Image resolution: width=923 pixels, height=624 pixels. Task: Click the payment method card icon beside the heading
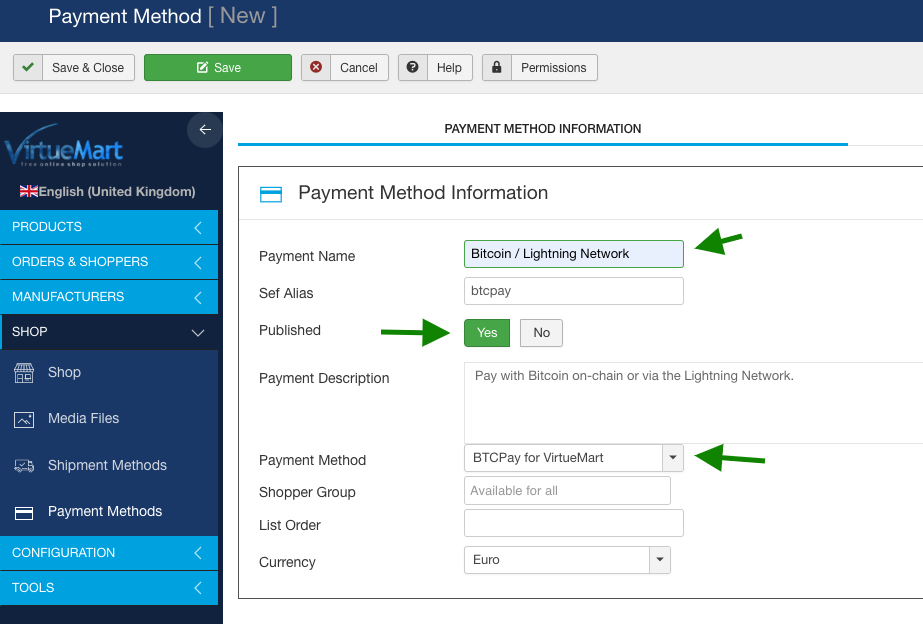tap(271, 193)
